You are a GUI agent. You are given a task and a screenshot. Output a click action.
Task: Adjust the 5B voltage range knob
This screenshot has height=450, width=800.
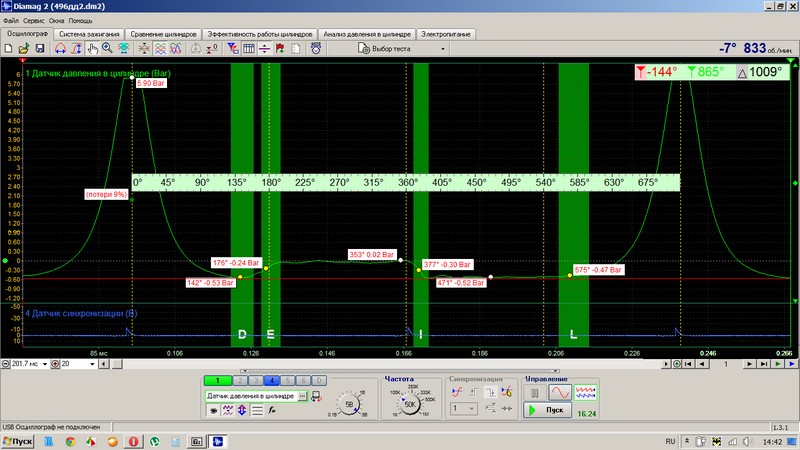tap(349, 405)
